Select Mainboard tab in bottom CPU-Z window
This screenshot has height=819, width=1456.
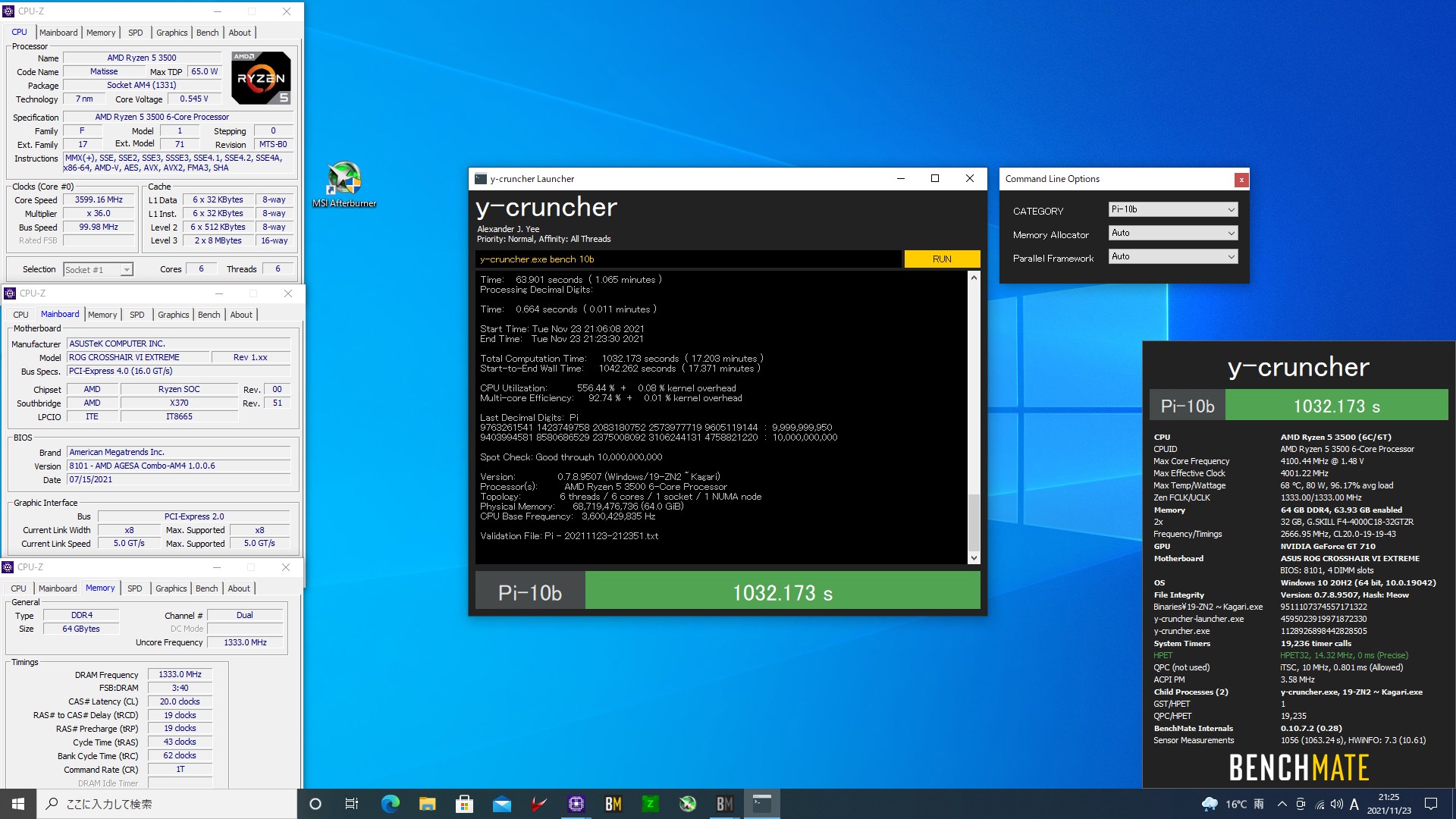(x=58, y=588)
